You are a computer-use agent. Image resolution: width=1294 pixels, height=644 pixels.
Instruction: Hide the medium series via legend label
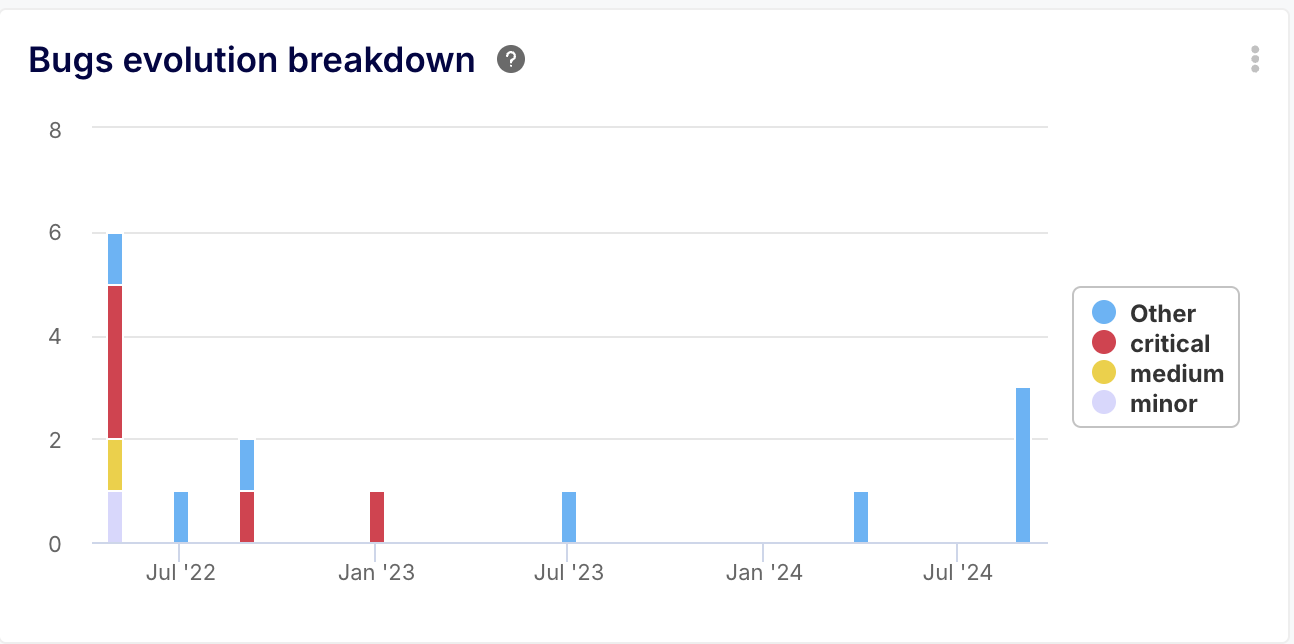tap(1176, 373)
